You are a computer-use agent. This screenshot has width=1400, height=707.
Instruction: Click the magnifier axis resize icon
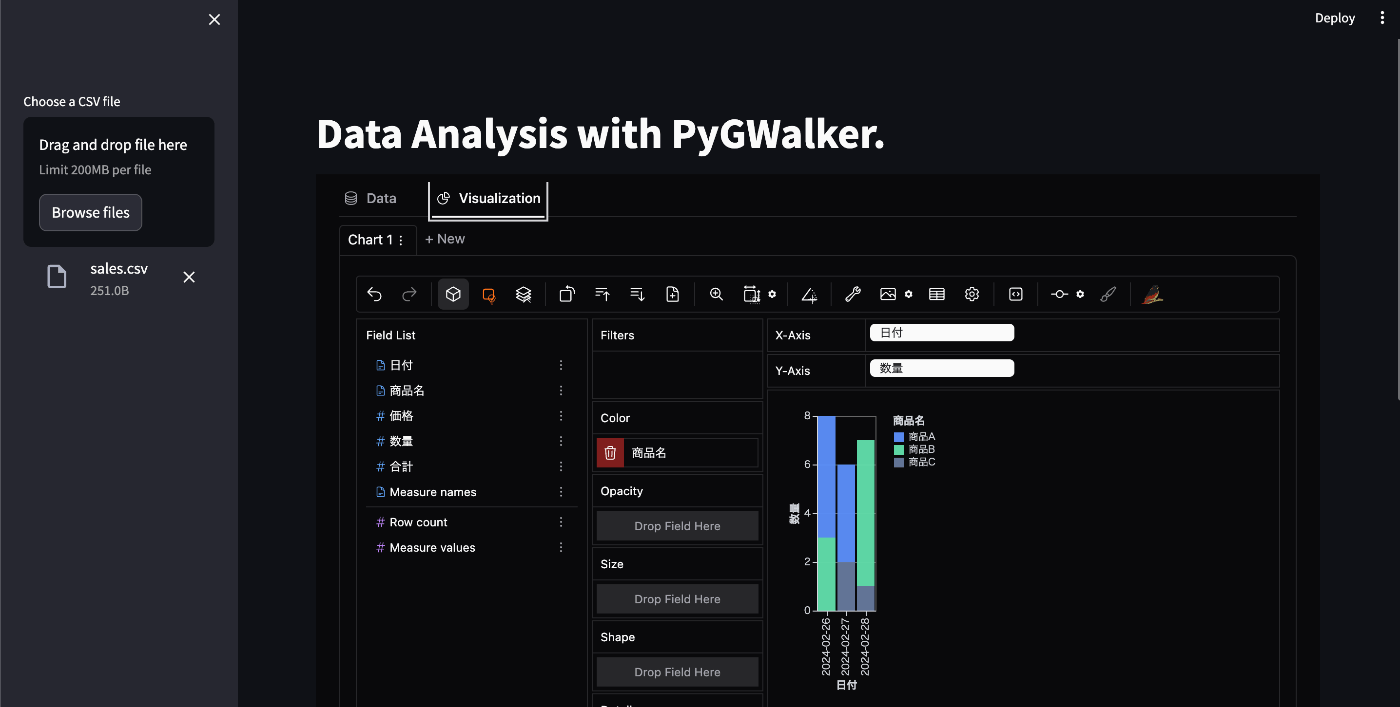[x=716, y=294]
